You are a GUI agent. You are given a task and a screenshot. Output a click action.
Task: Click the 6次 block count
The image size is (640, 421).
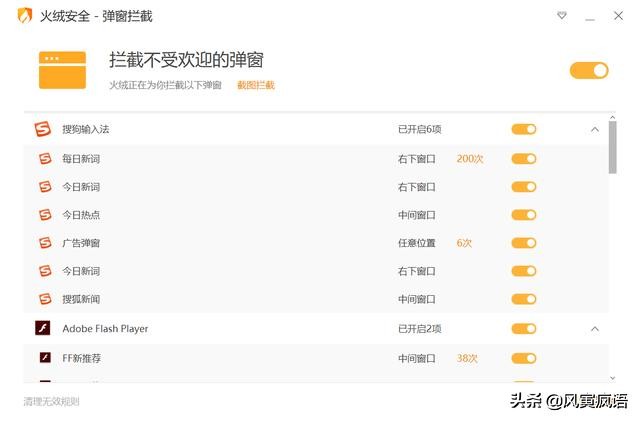(464, 243)
